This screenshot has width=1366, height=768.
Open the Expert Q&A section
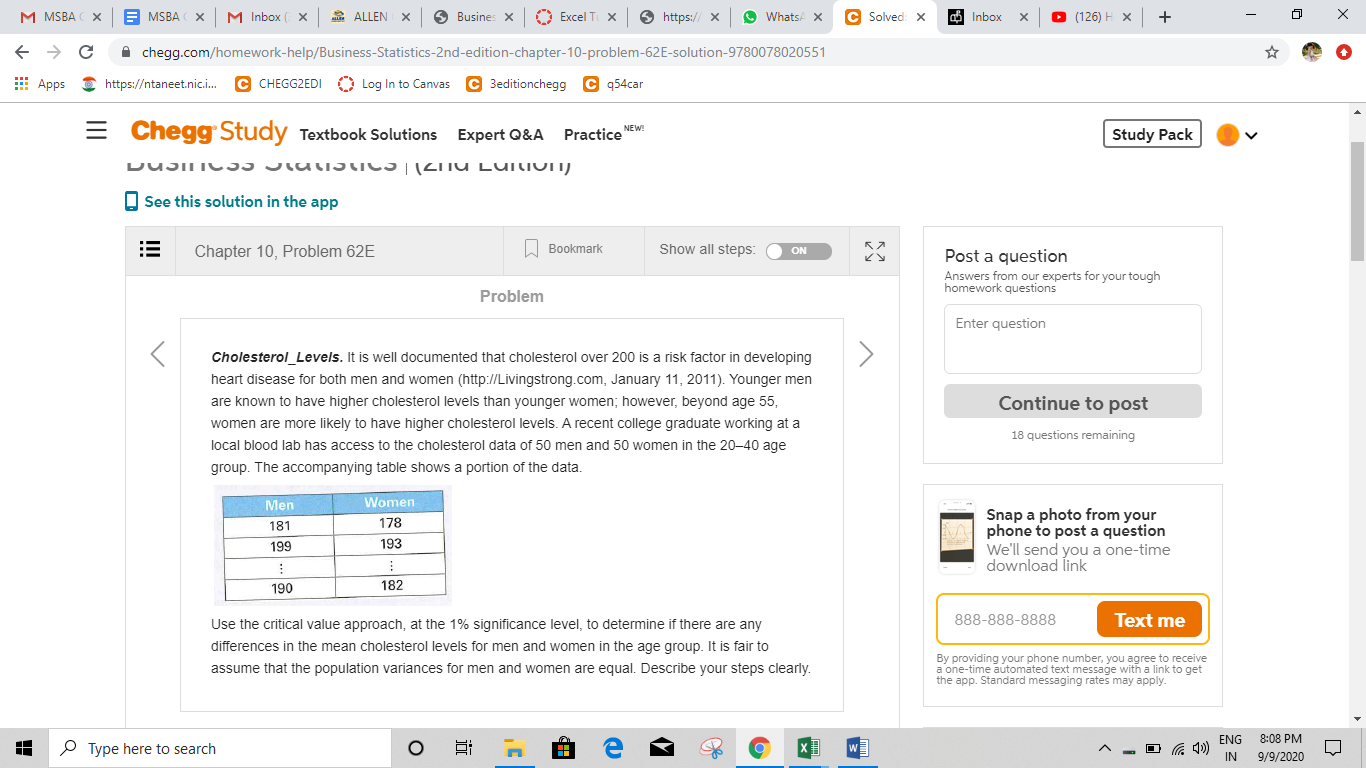pos(500,135)
